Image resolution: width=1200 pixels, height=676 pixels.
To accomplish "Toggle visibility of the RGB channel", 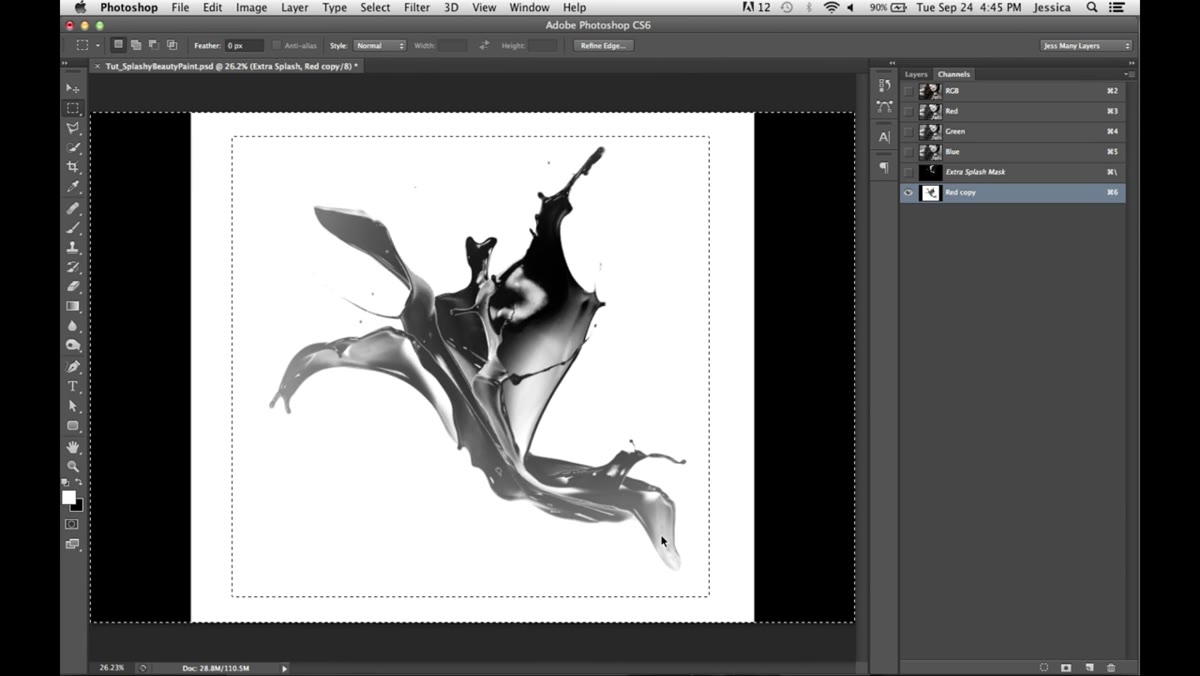I will coord(908,91).
